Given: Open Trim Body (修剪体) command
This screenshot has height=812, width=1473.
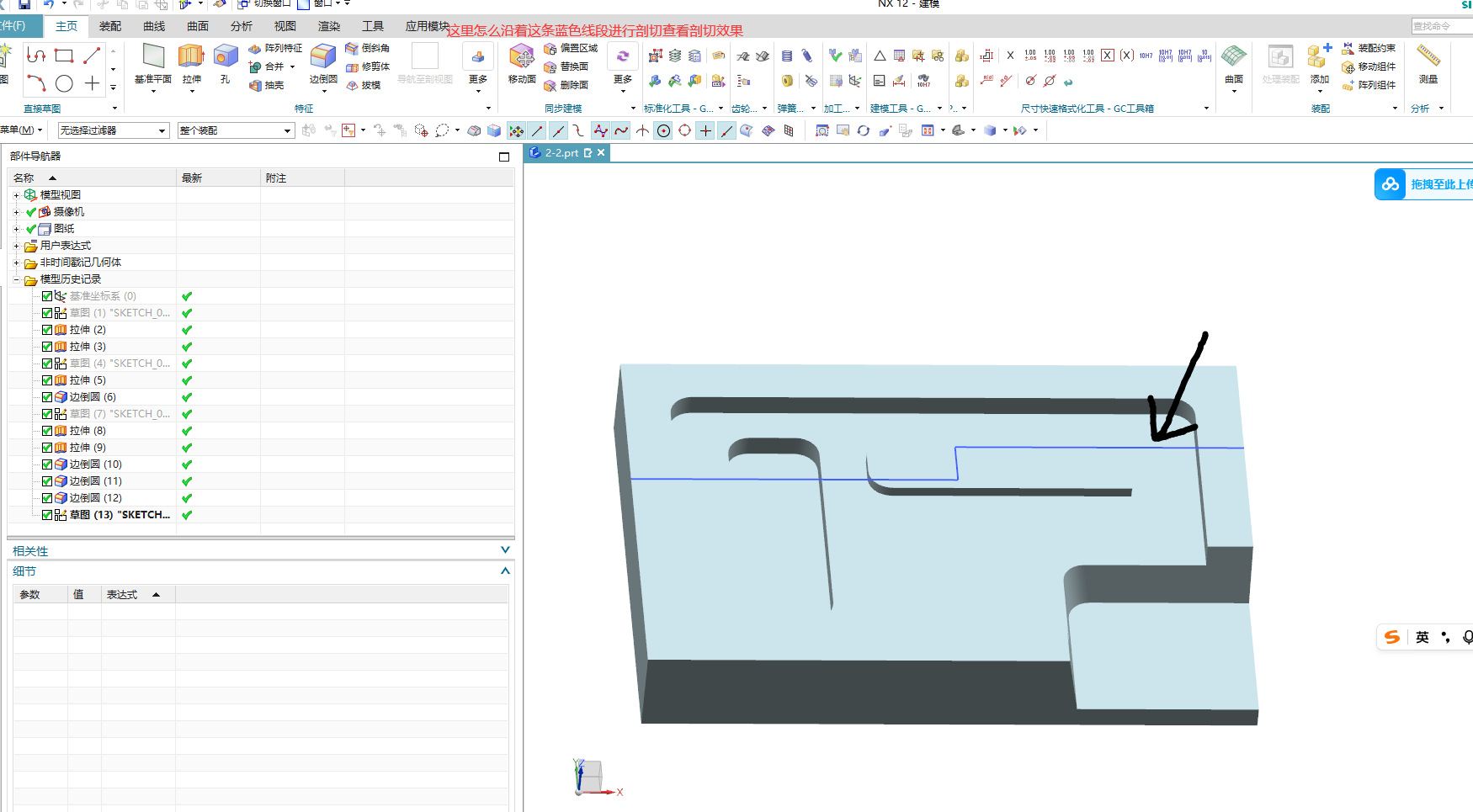Looking at the screenshot, I should click(x=368, y=66).
